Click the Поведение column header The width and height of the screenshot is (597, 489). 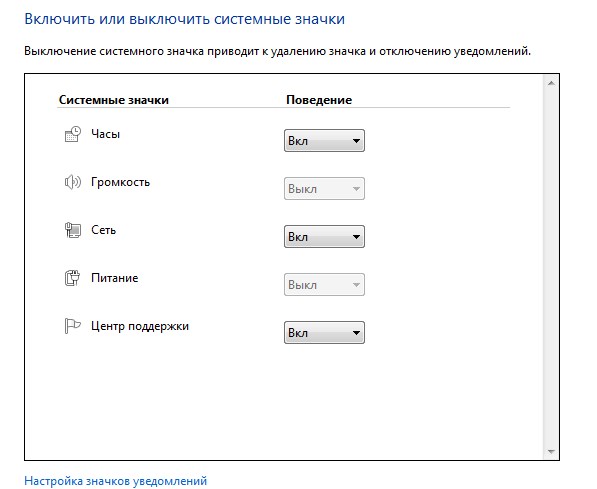click(x=319, y=100)
